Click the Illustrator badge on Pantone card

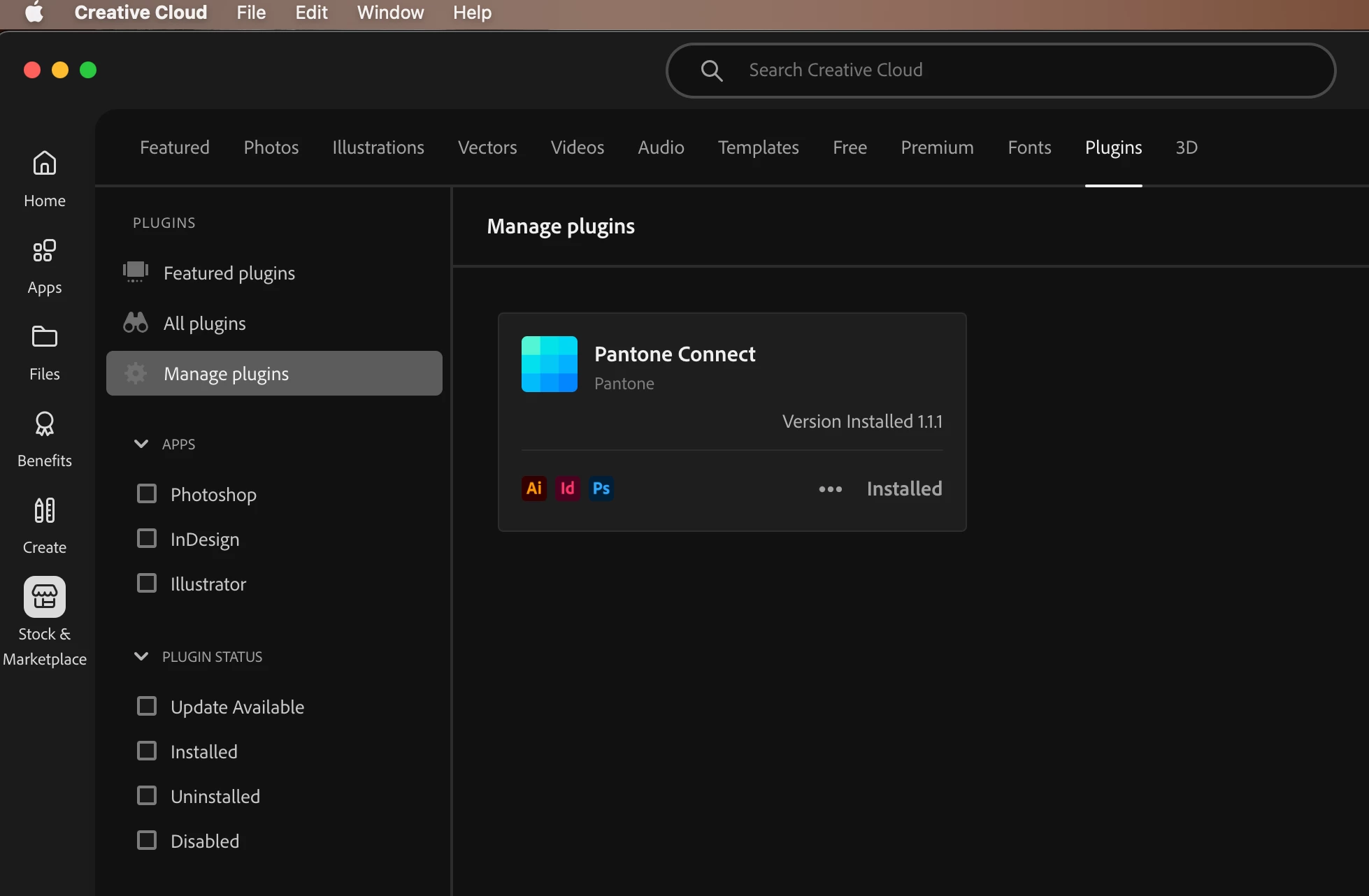[534, 489]
